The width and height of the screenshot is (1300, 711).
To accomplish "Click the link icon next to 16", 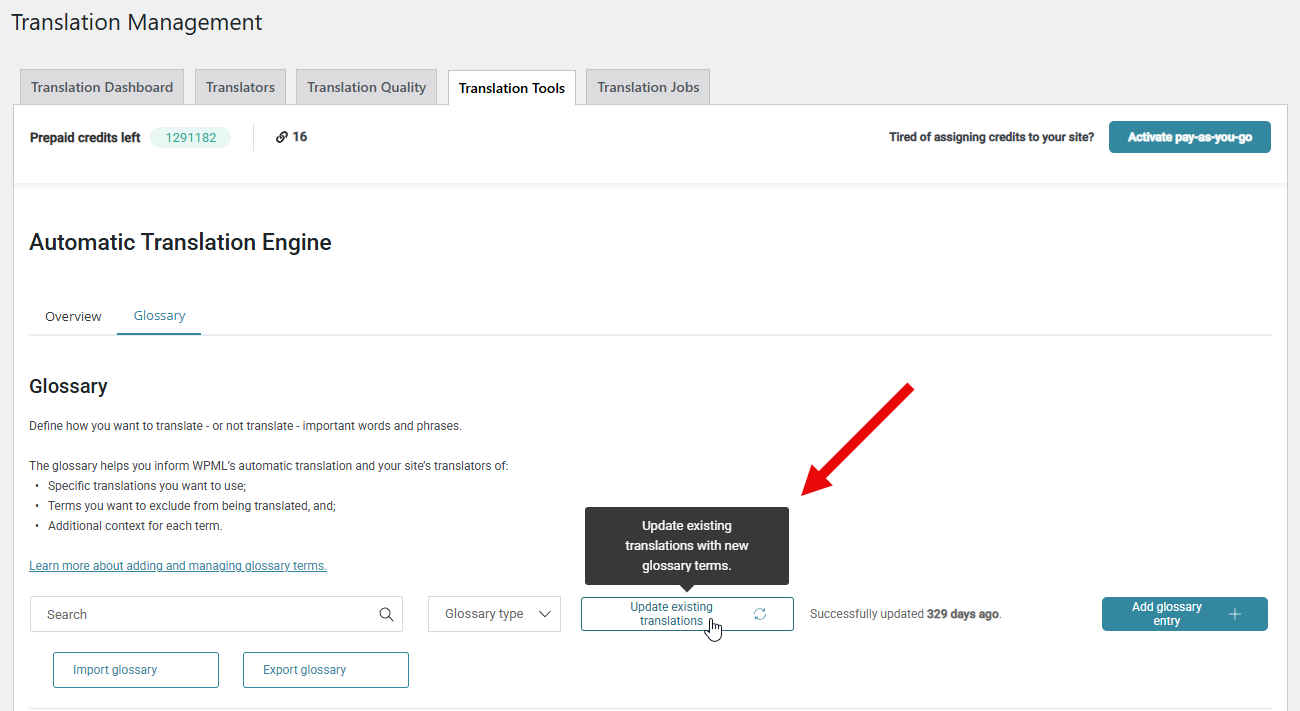I will click(x=282, y=137).
